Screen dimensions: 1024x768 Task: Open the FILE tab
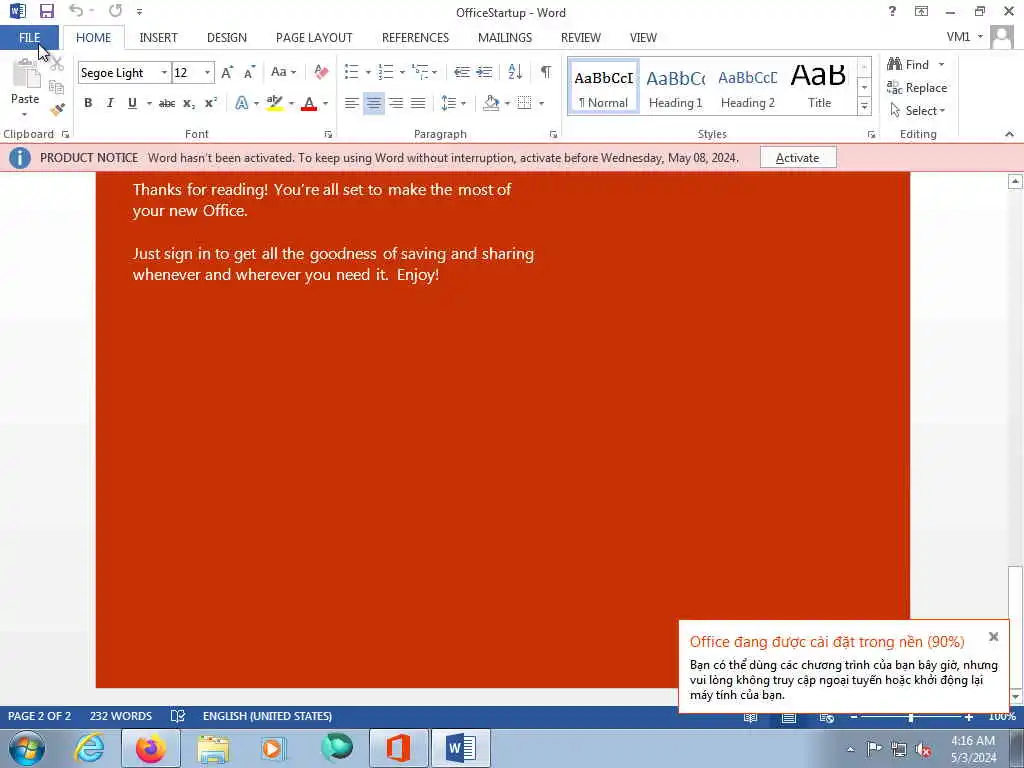(29, 37)
